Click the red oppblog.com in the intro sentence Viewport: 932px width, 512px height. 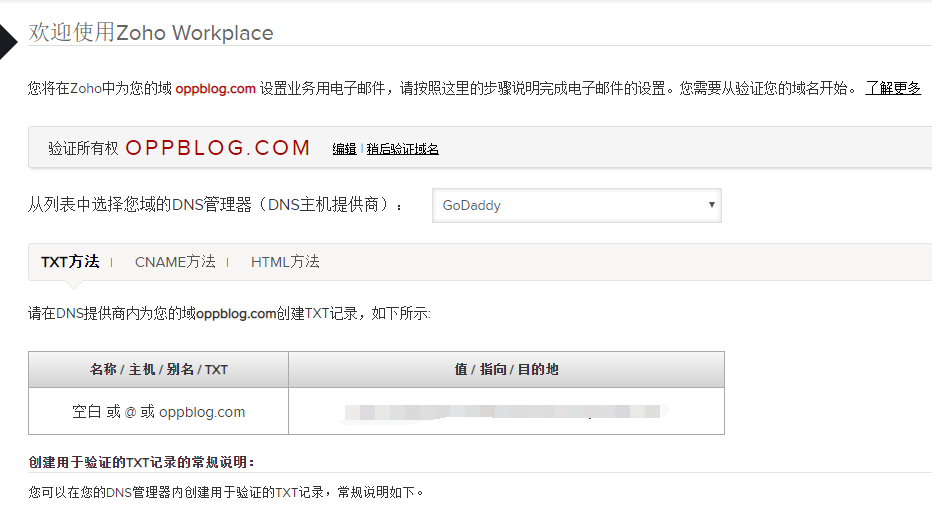point(215,88)
